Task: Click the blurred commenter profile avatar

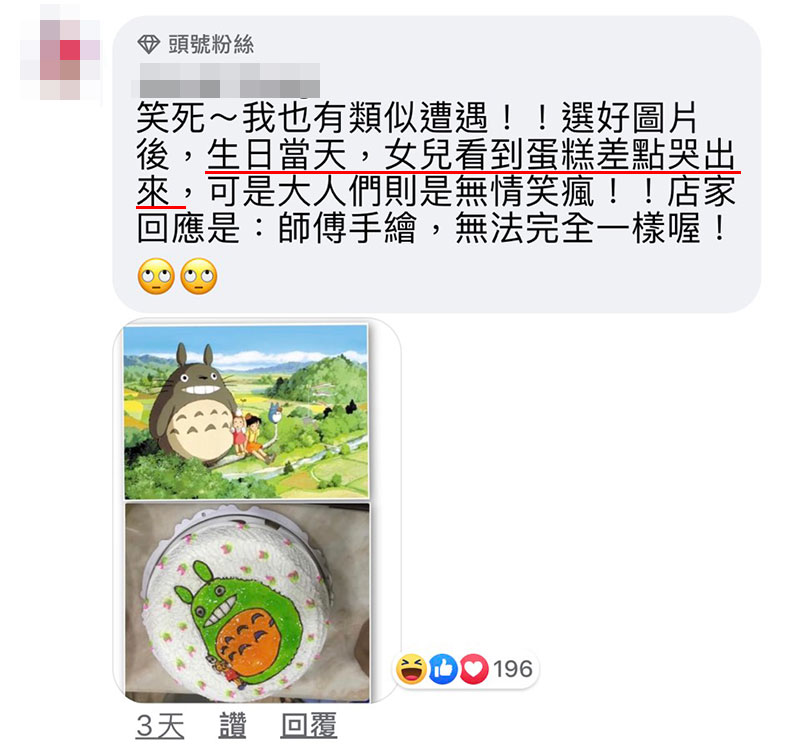Action: 60,52
